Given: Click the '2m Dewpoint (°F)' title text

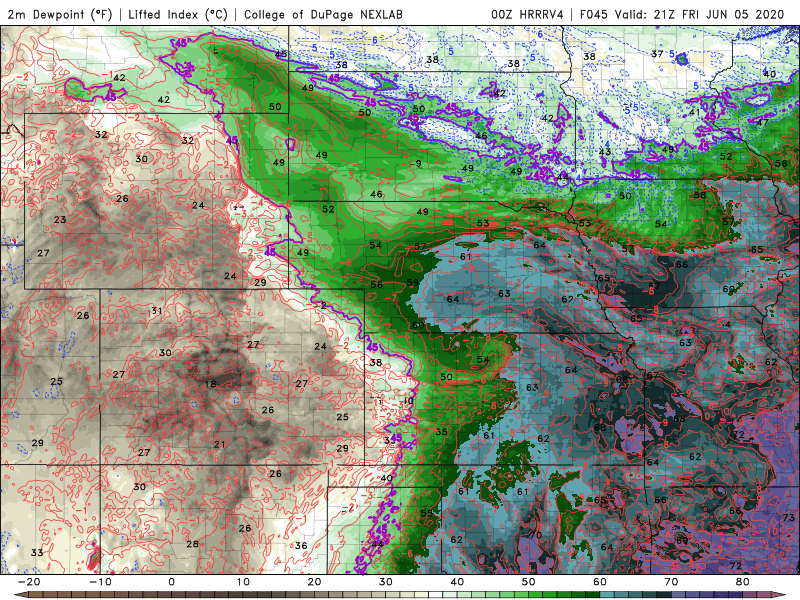Looking at the screenshot, I should (59, 14).
